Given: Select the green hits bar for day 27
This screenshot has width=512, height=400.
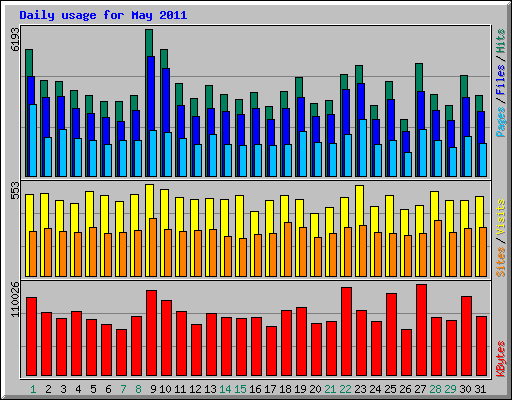Looking at the screenshot, I should [419, 77].
